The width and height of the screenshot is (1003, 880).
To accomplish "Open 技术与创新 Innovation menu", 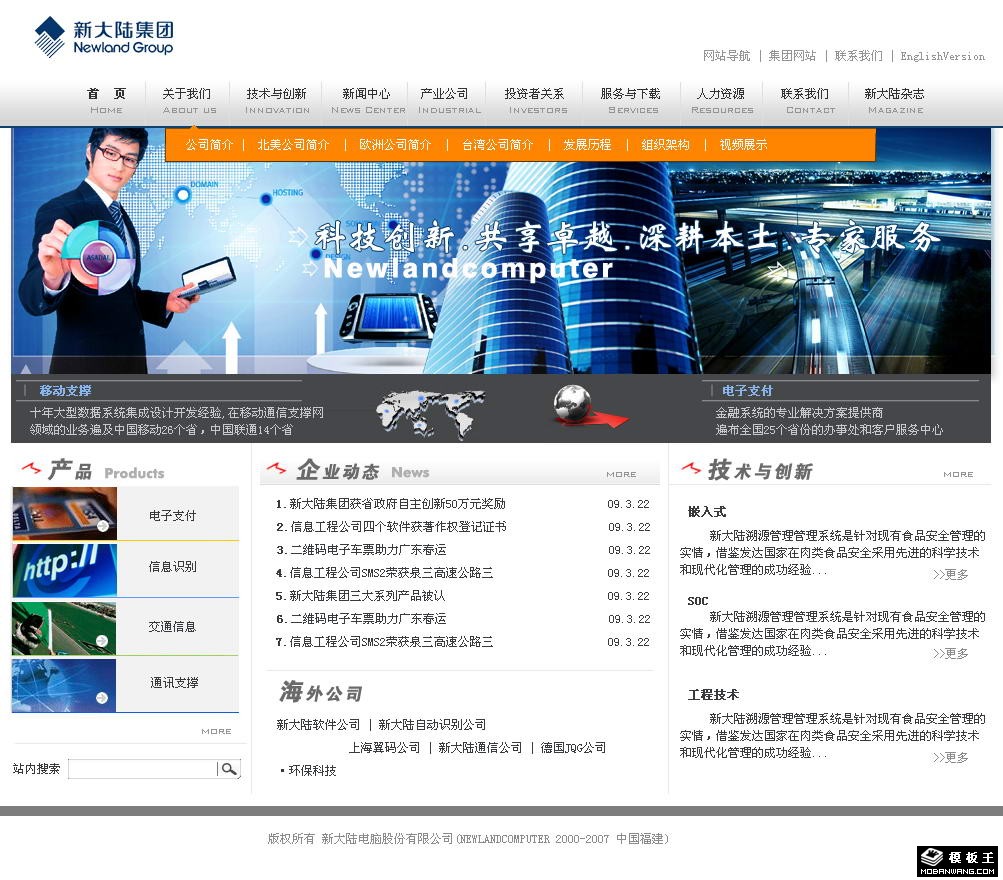I will (x=277, y=101).
